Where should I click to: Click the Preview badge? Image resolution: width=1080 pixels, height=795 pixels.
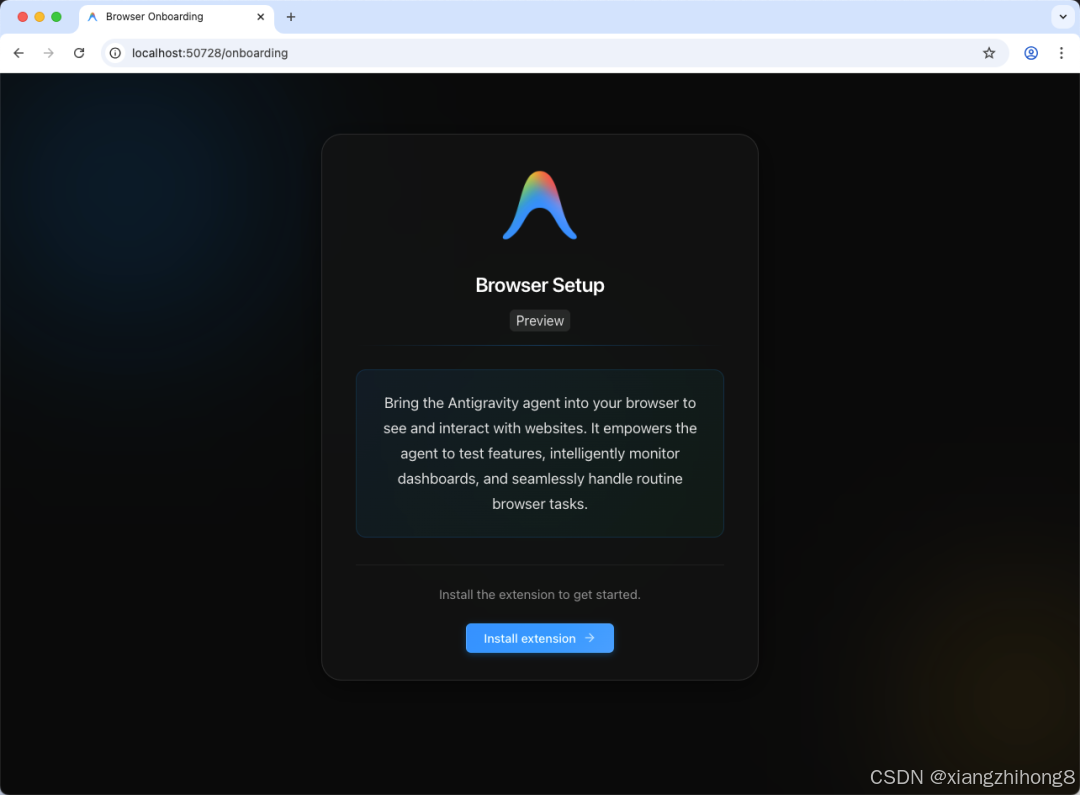pos(540,320)
